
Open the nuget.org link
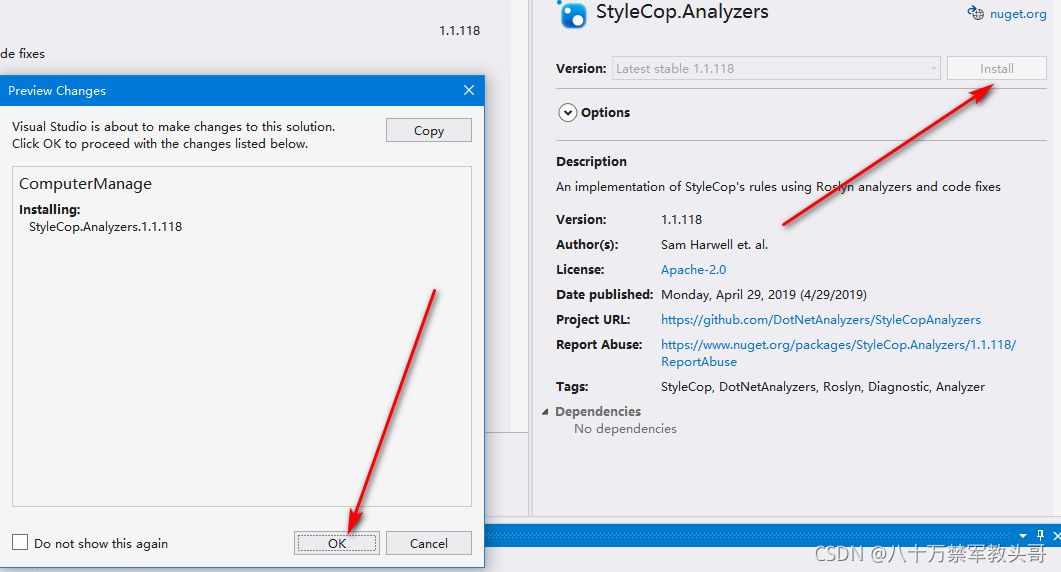1018,14
